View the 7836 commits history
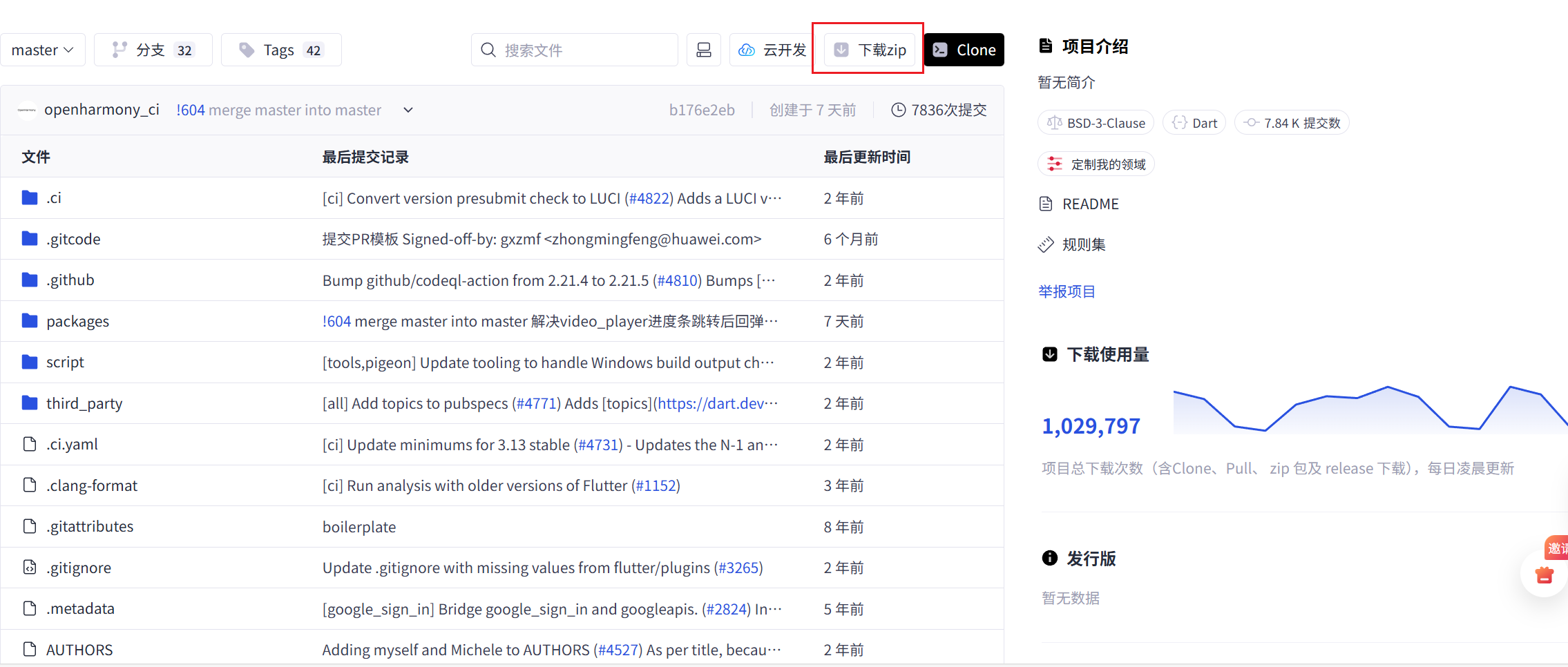This screenshot has height=667, width=1568. click(x=939, y=110)
